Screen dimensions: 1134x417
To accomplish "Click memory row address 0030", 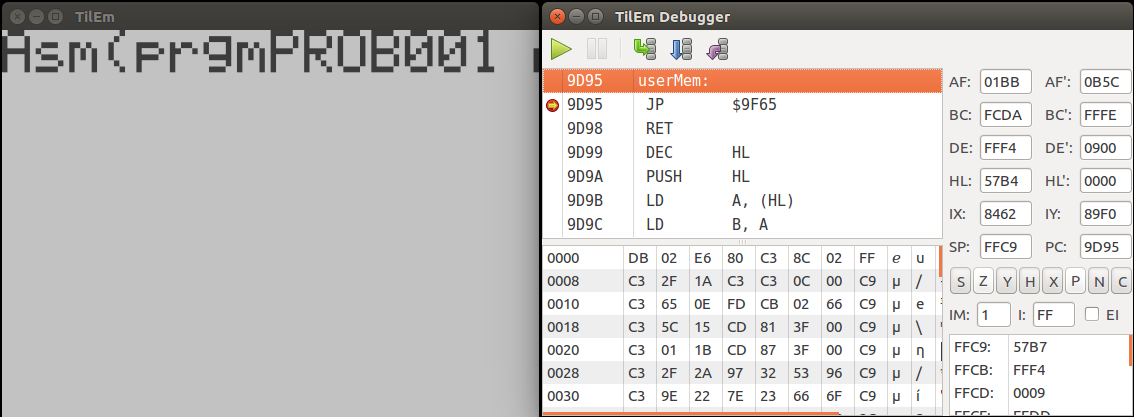I will click(x=563, y=396).
